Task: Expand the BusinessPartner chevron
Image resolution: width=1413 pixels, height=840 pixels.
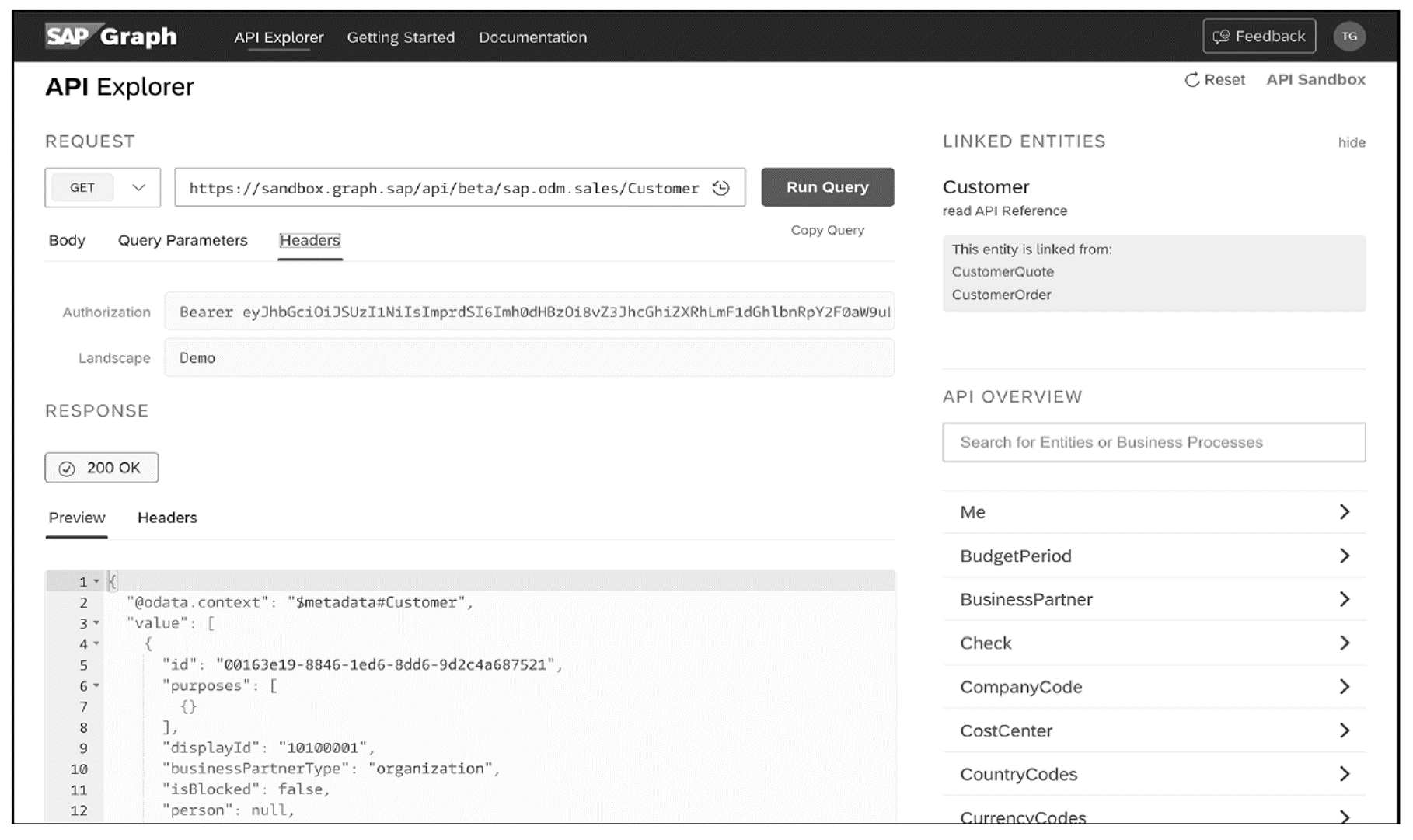Action: [1345, 599]
